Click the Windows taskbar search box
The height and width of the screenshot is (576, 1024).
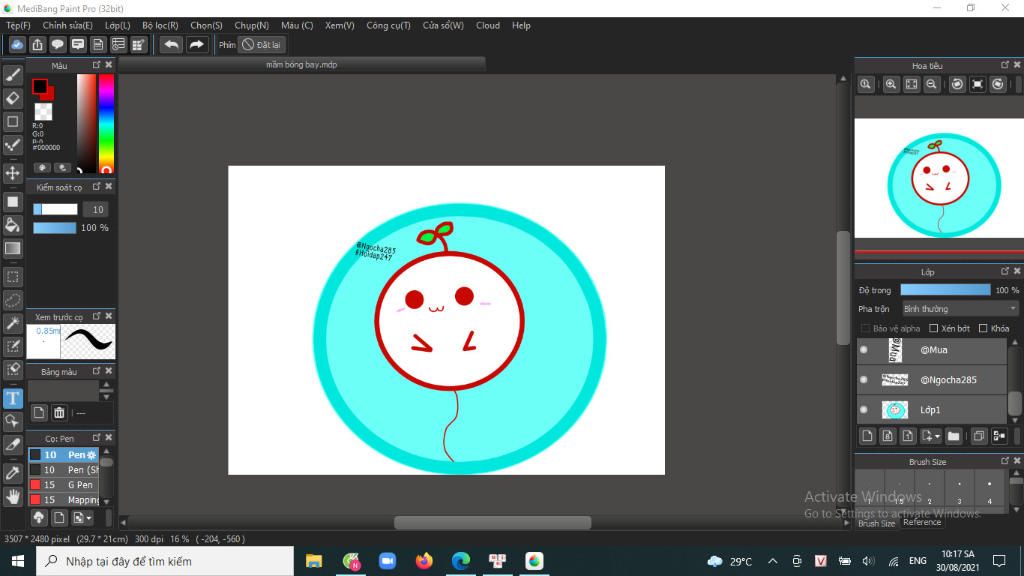coord(165,561)
